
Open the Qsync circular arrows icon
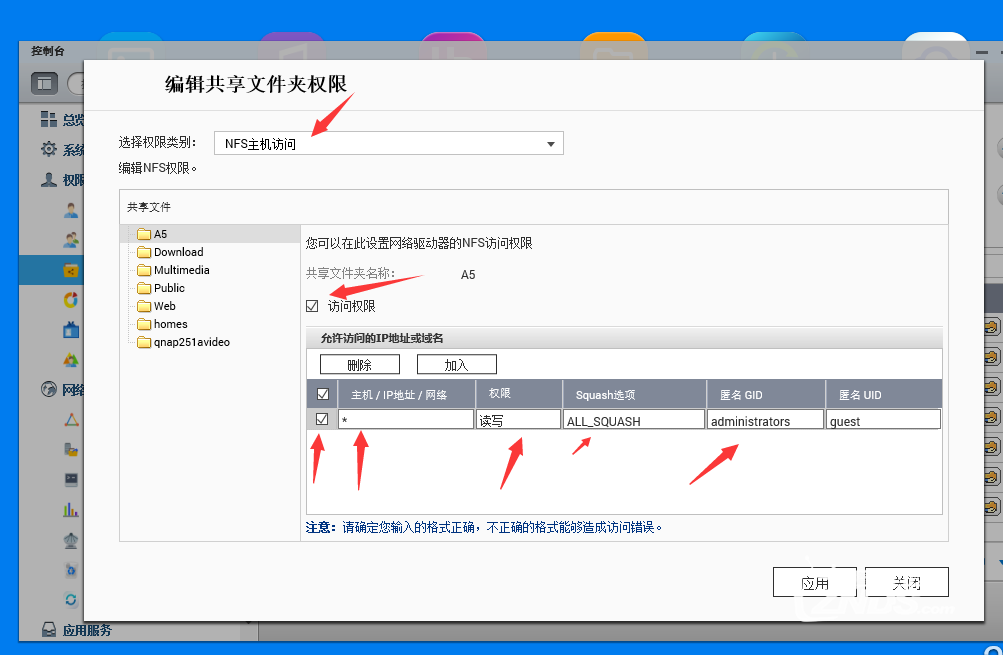pyautogui.click(x=71, y=599)
